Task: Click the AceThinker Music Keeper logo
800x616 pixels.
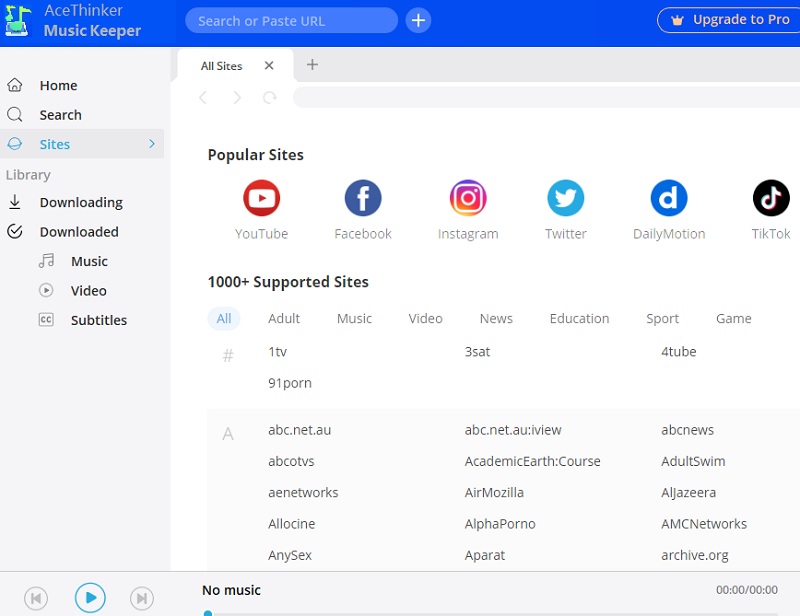Action: pos(17,20)
